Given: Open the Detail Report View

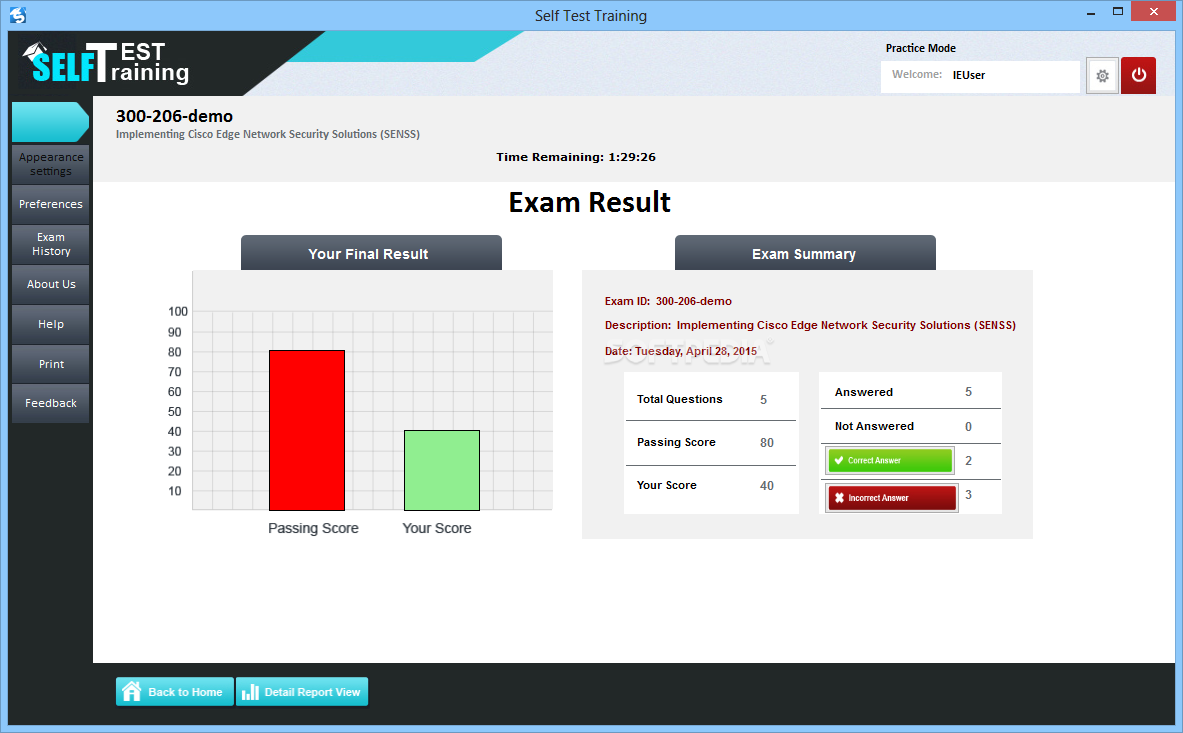Looking at the screenshot, I should tap(302, 692).
